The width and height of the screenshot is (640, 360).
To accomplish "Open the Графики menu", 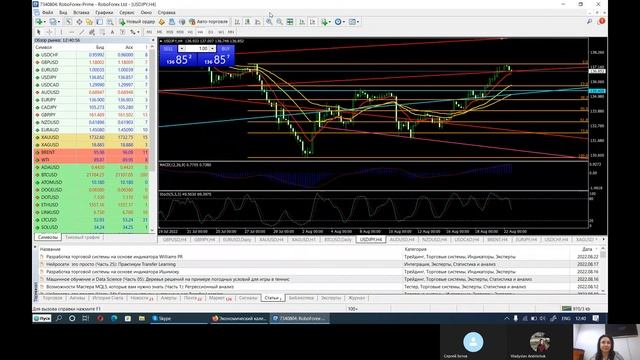I will [x=104, y=13].
